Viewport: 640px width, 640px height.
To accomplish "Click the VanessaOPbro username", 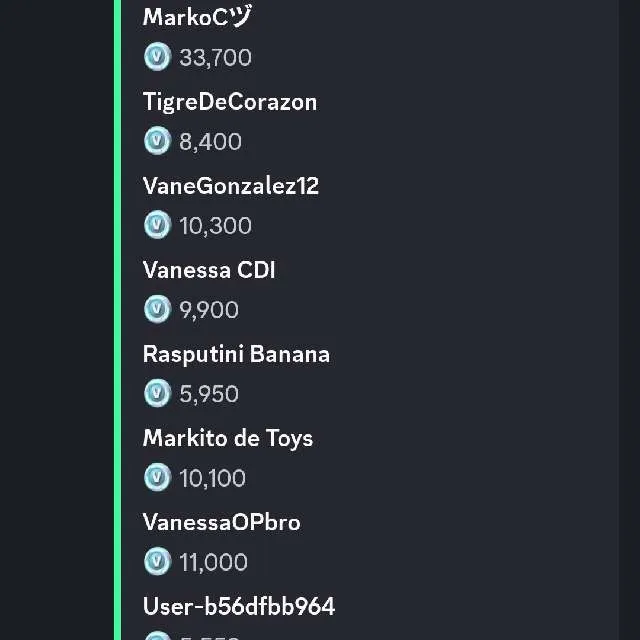I will click(x=221, y=522).
